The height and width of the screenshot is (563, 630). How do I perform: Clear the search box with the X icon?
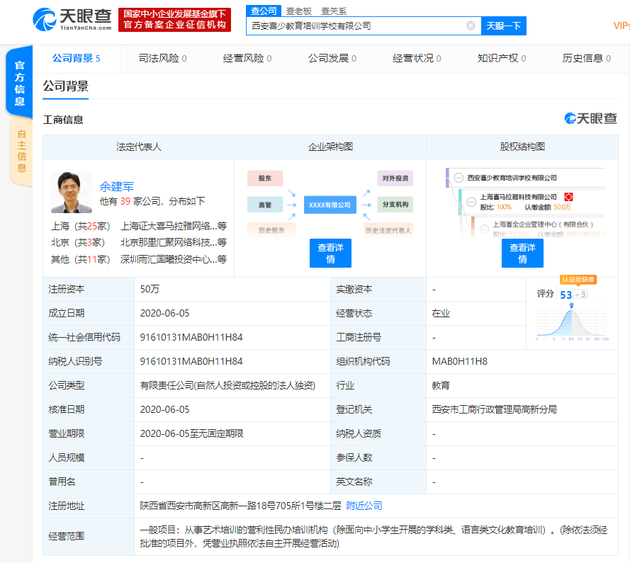471,26
